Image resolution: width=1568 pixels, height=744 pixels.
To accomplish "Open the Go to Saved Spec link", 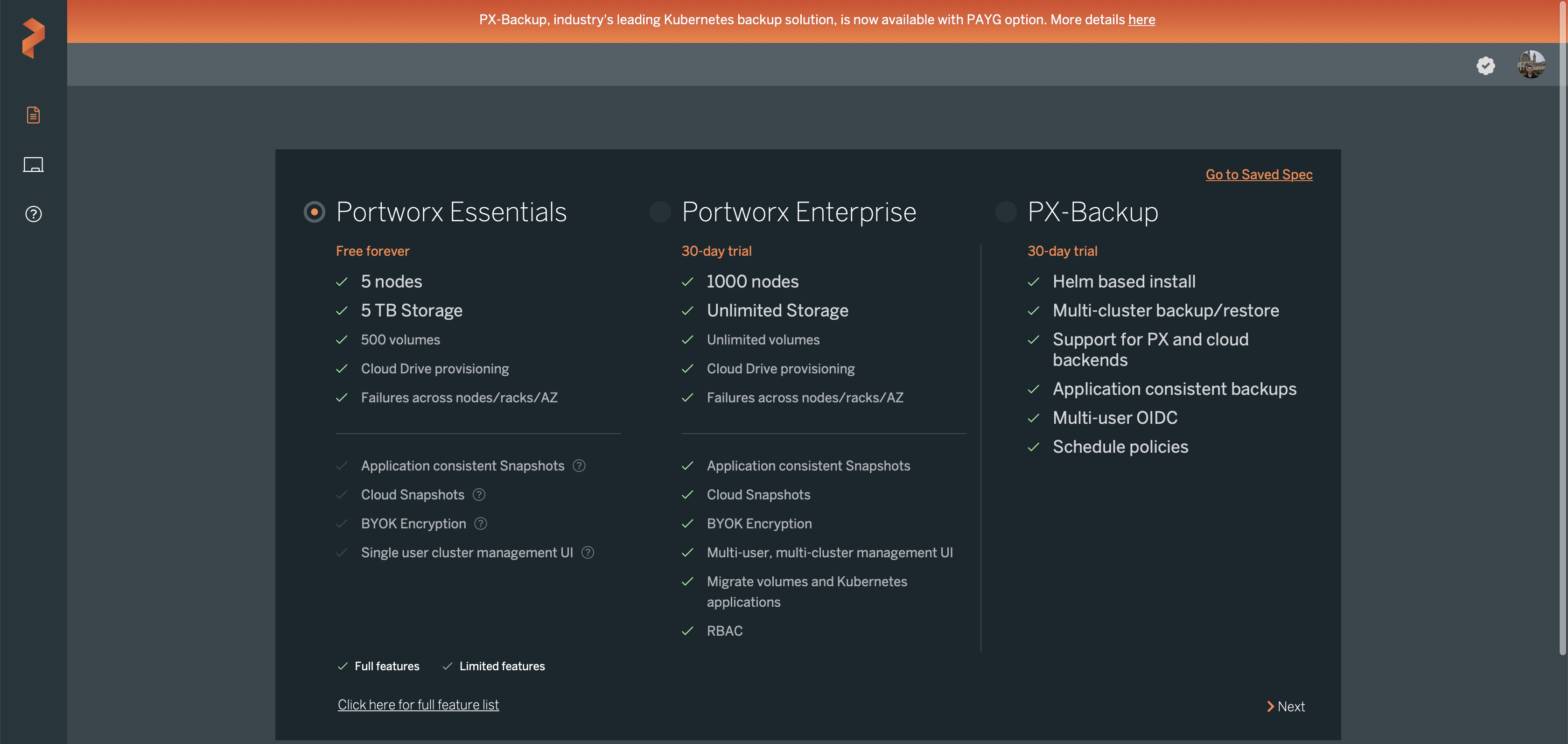I will click(x=1259, y=175).
